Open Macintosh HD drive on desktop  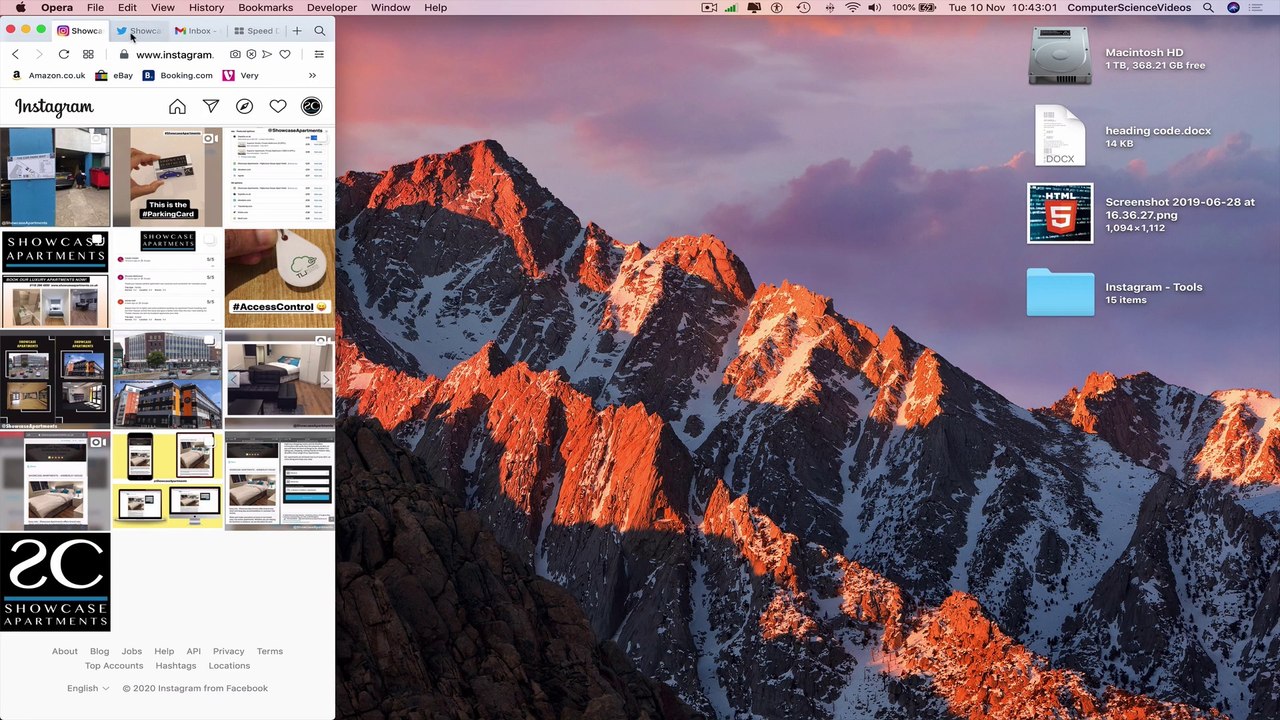tap(1060, 56)
